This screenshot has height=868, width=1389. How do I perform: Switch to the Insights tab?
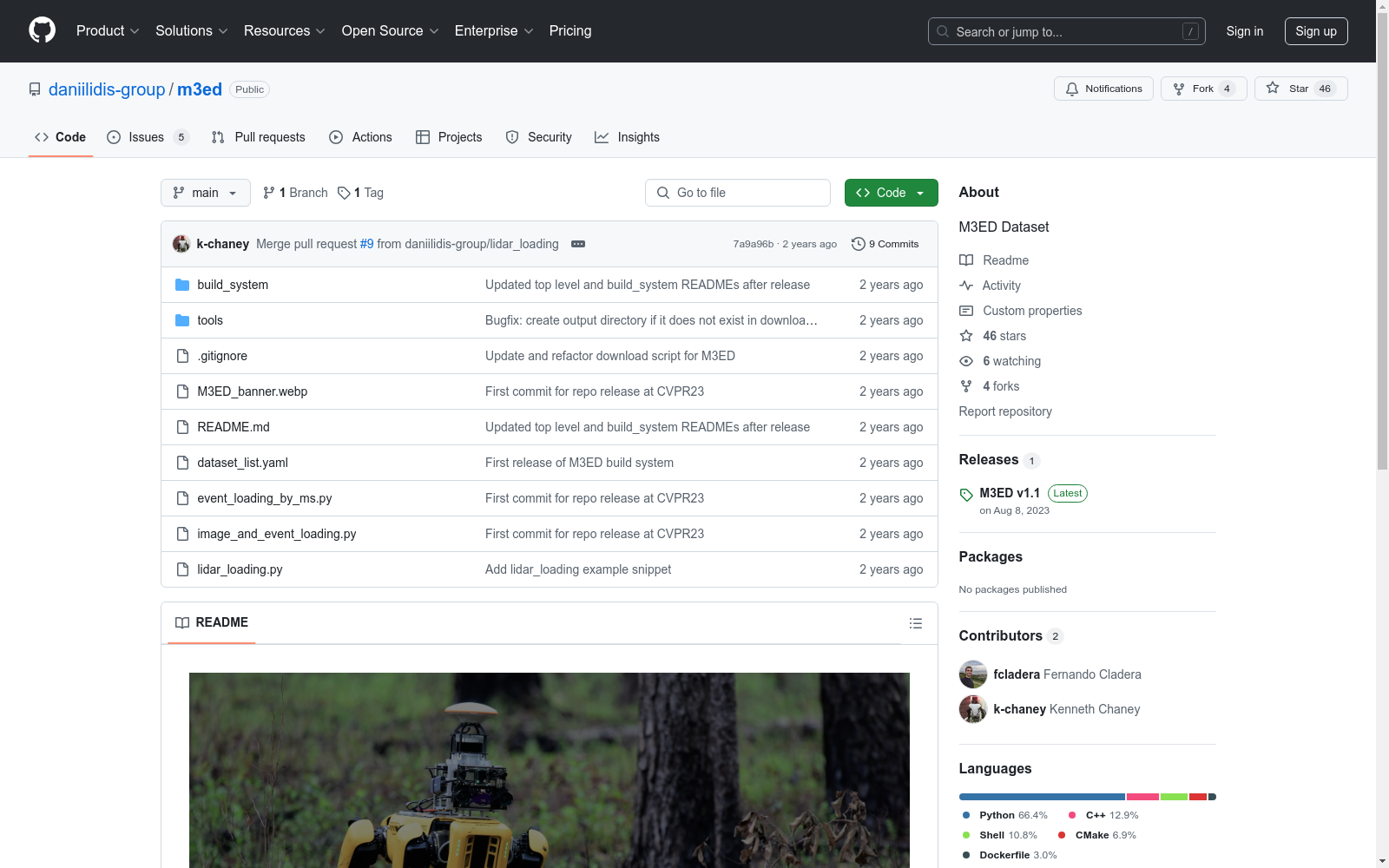pyautogui.click(x=627, y=137)
